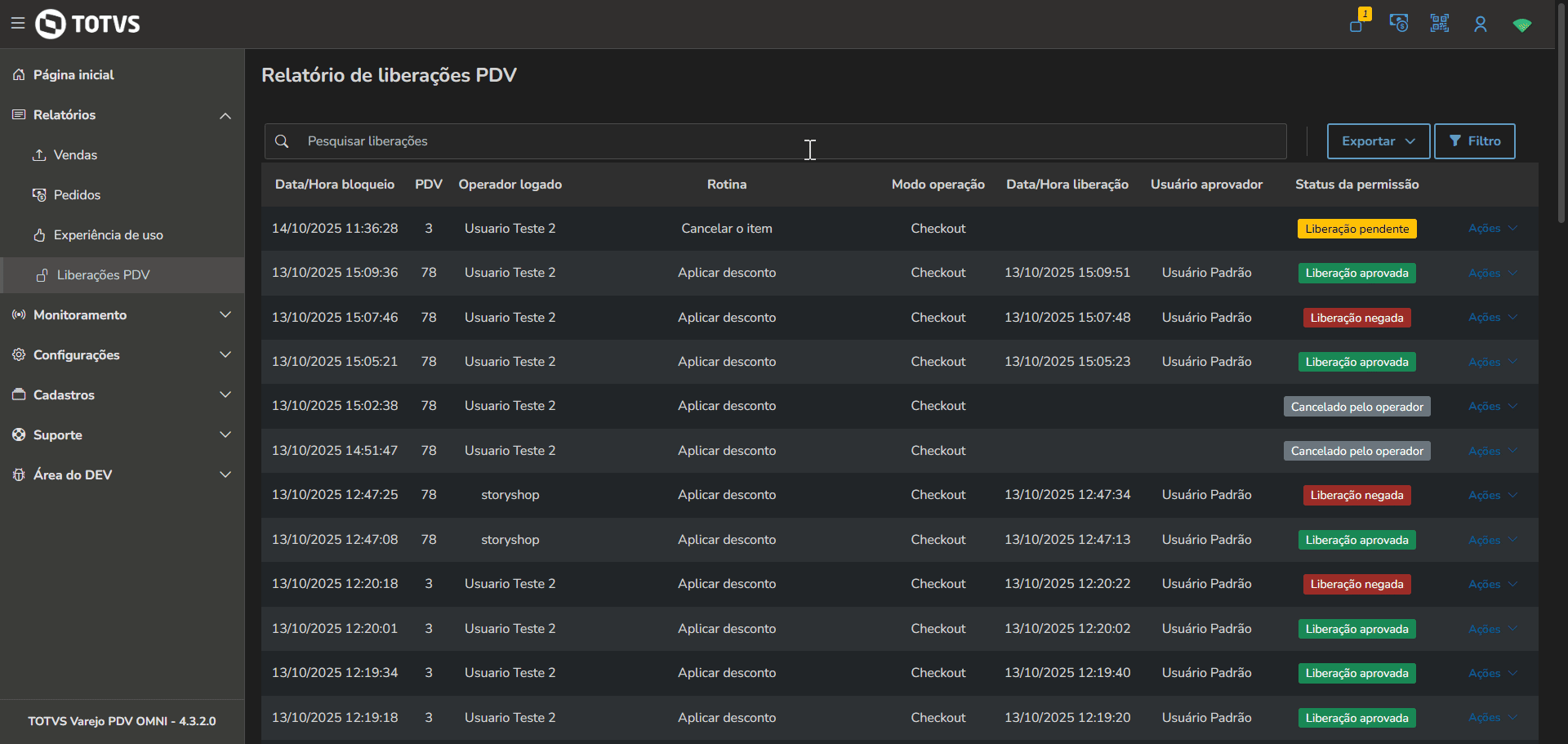Screen dimensions: 1568x744
Task: Open the user profile icon
Action: (1481, 25)
